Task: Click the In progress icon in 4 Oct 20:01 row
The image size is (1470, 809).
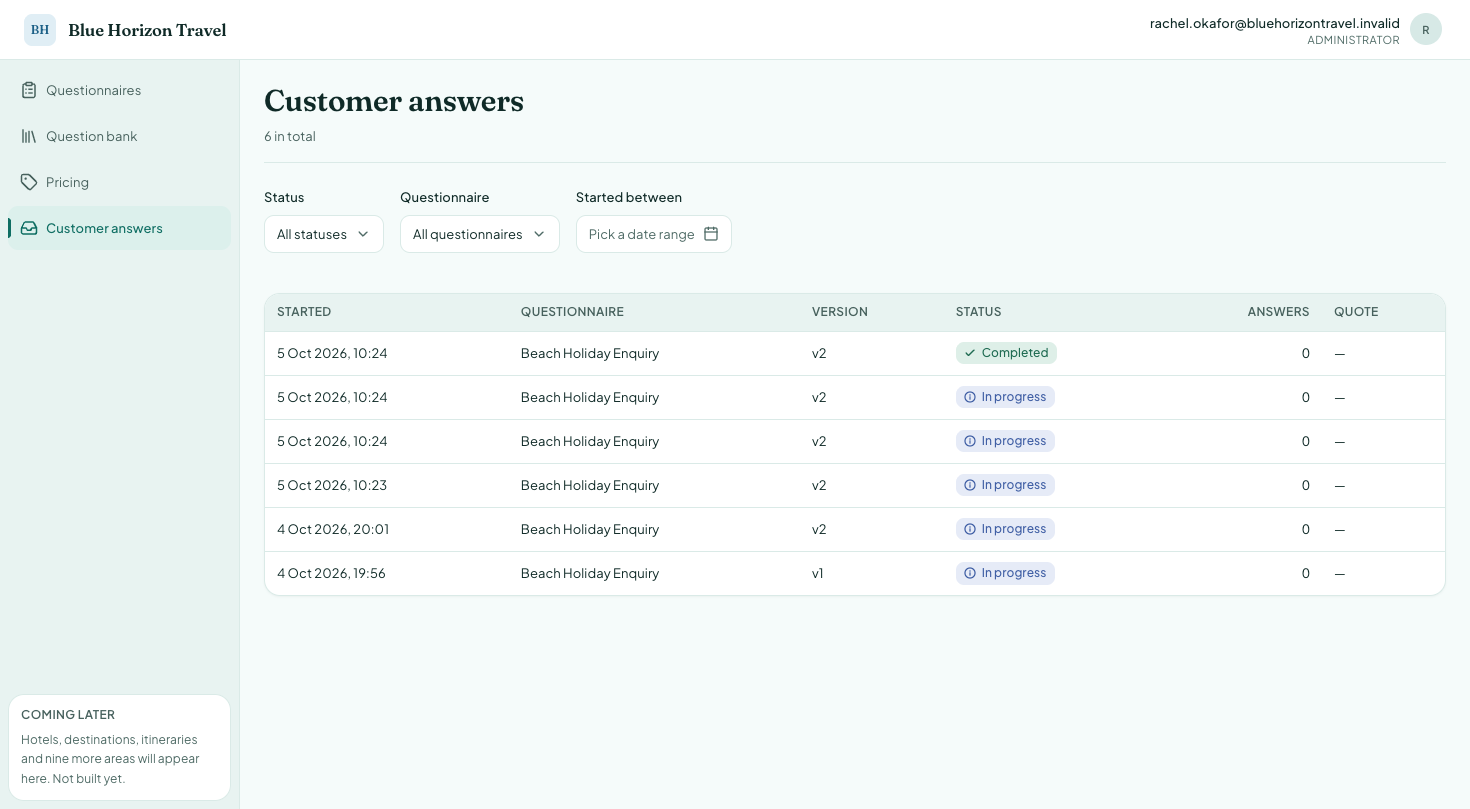Action: [970, 529]
